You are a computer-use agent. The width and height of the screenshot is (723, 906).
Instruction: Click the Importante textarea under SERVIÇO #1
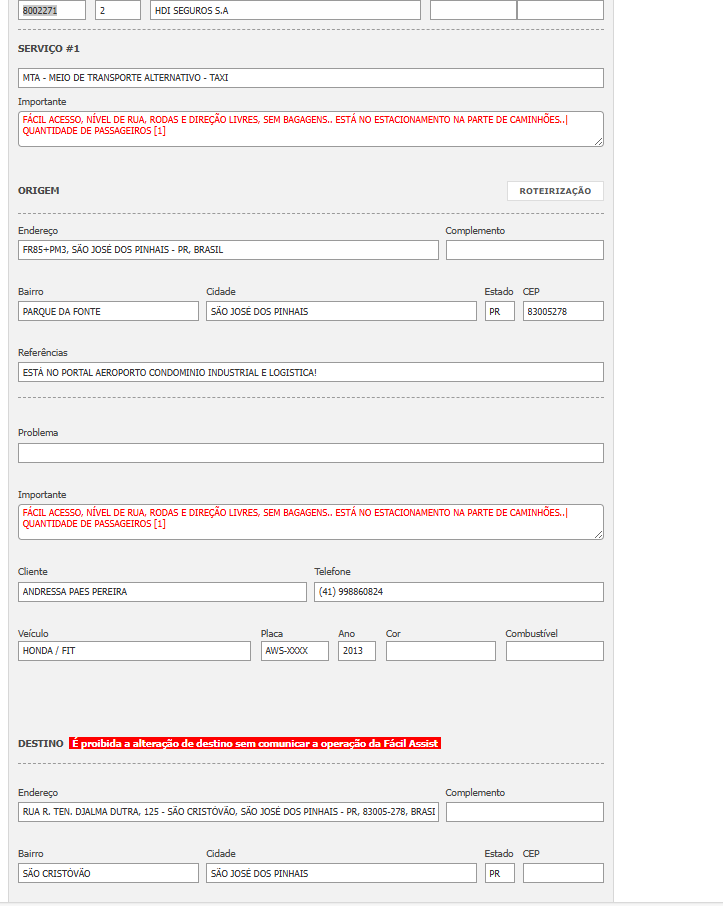[311, 129]
